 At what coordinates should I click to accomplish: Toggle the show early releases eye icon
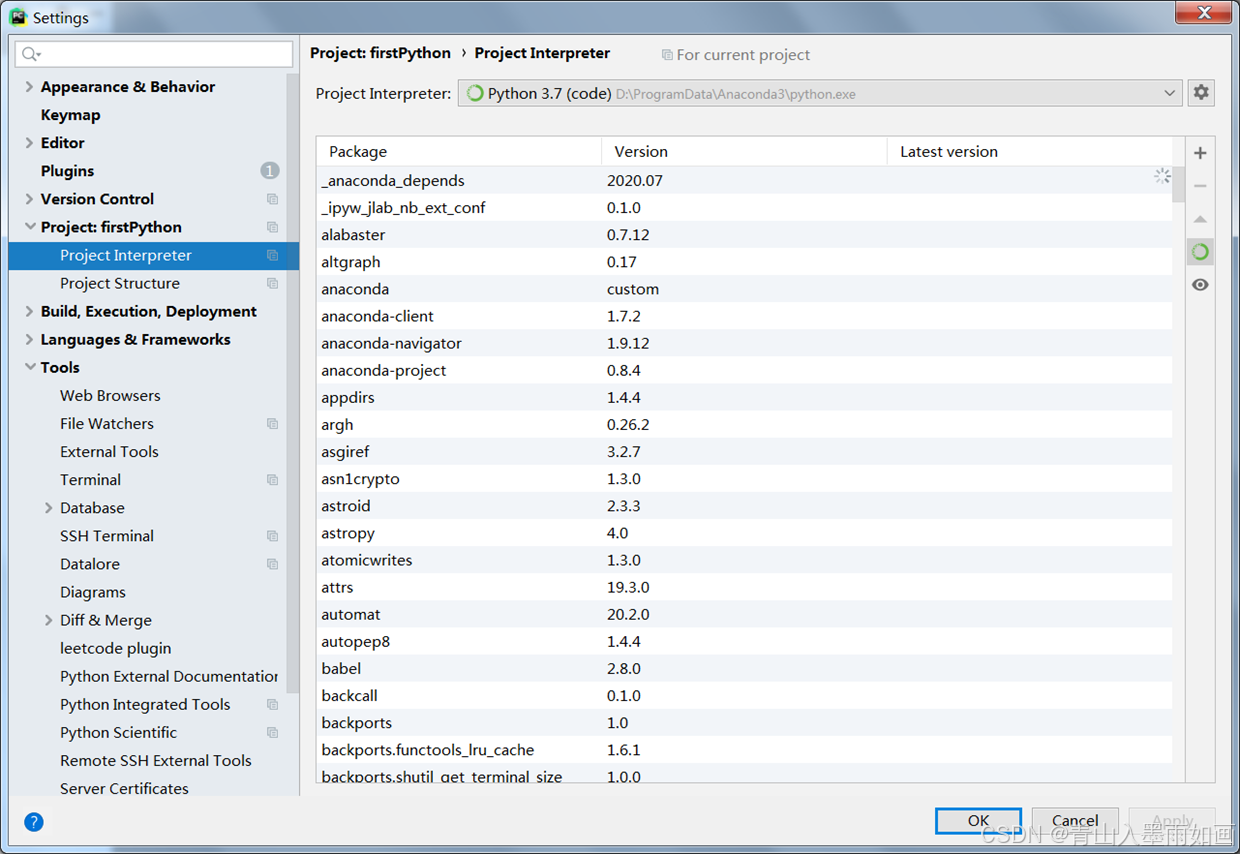click(1200, 285)
